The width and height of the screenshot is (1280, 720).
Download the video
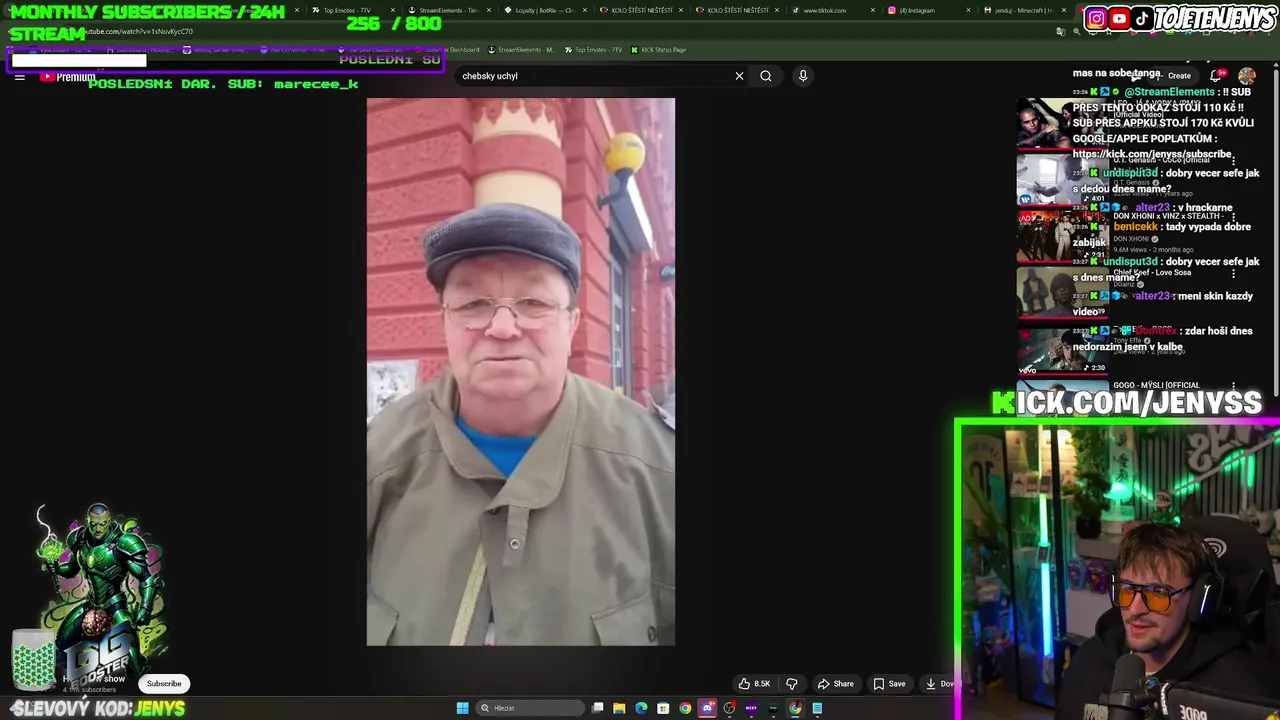[939, 684]
